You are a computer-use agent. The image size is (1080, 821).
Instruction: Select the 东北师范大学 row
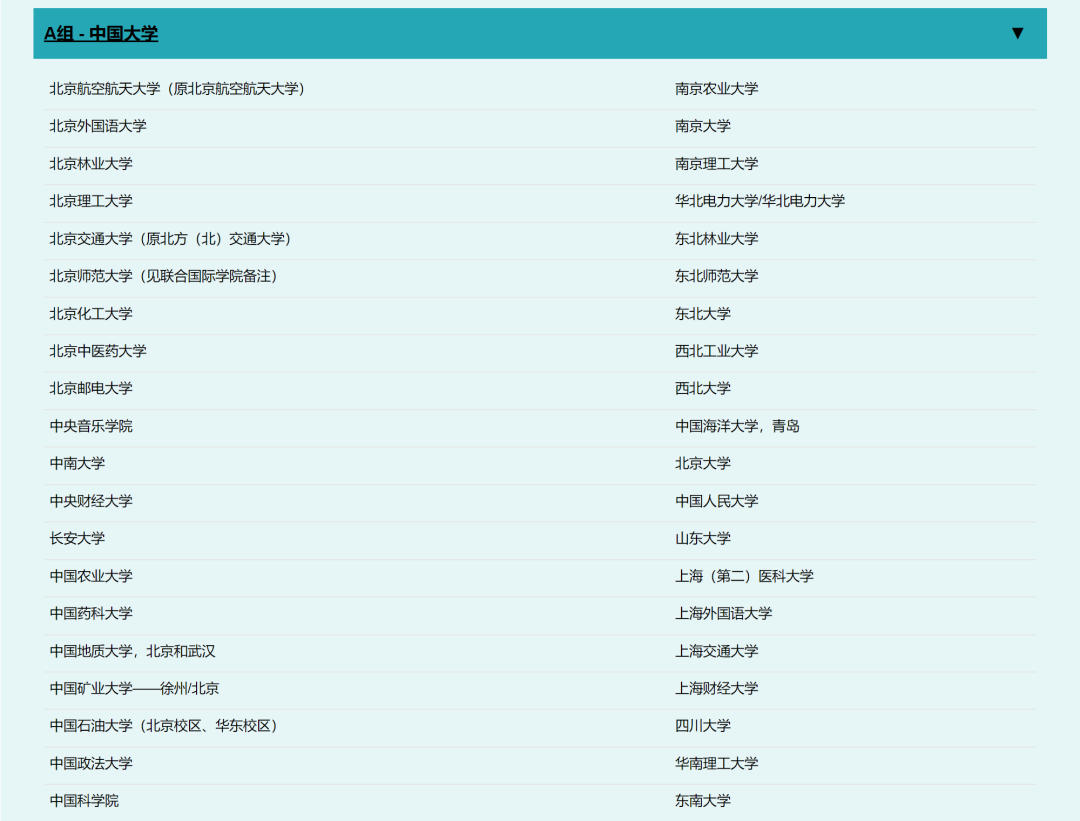coord(716,276)
